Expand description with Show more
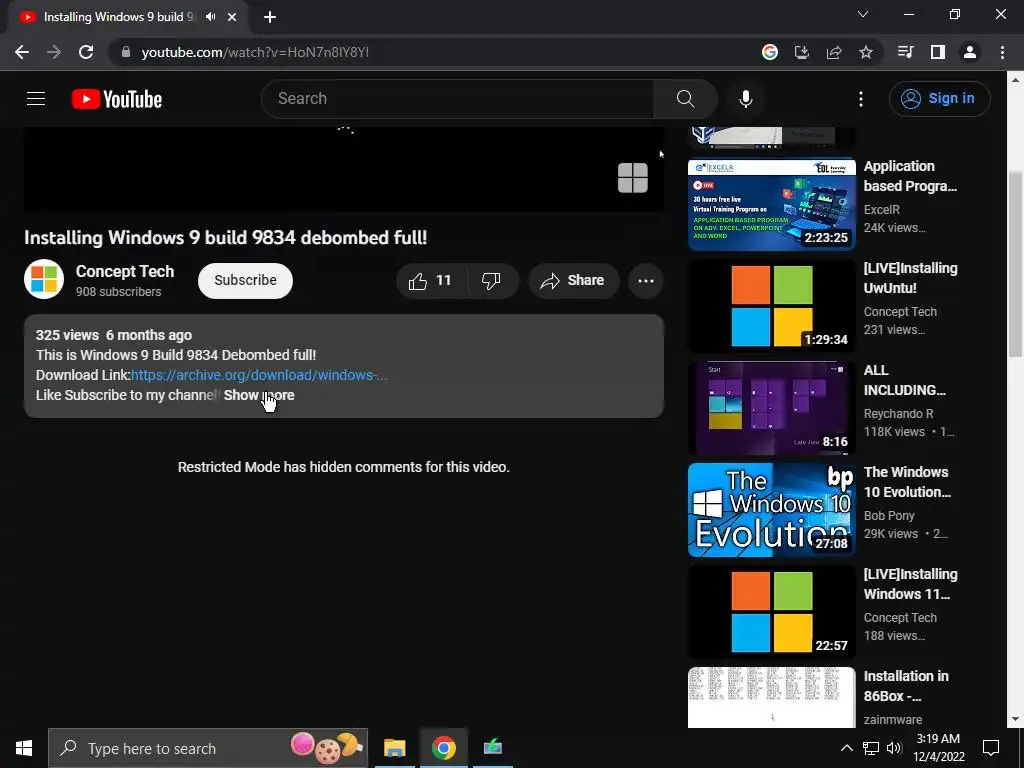 (259, 395)
